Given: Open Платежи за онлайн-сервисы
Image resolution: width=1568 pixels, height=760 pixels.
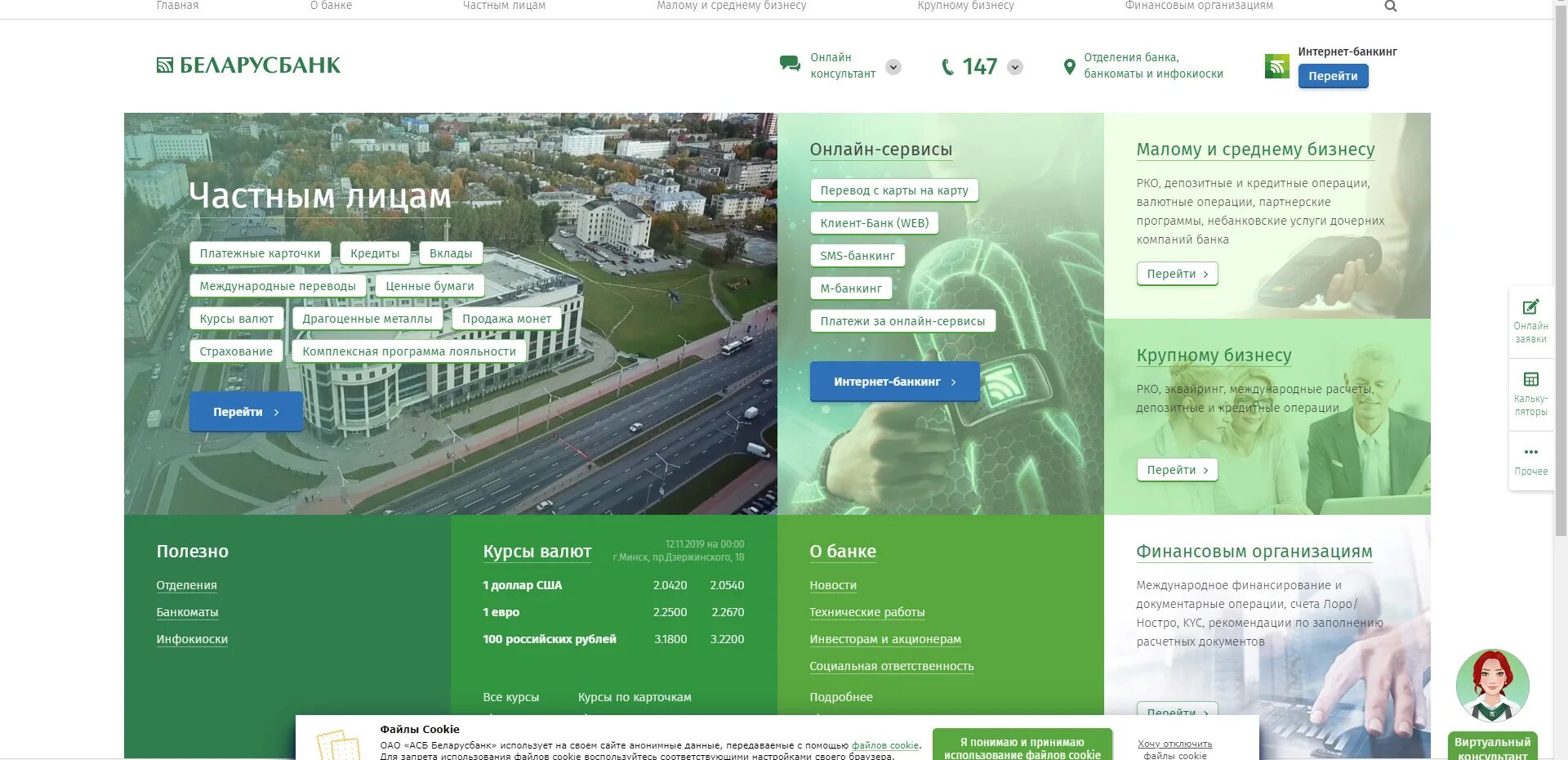Looking at the screenshot, I should pyautogui.click(x=902, y=321).
